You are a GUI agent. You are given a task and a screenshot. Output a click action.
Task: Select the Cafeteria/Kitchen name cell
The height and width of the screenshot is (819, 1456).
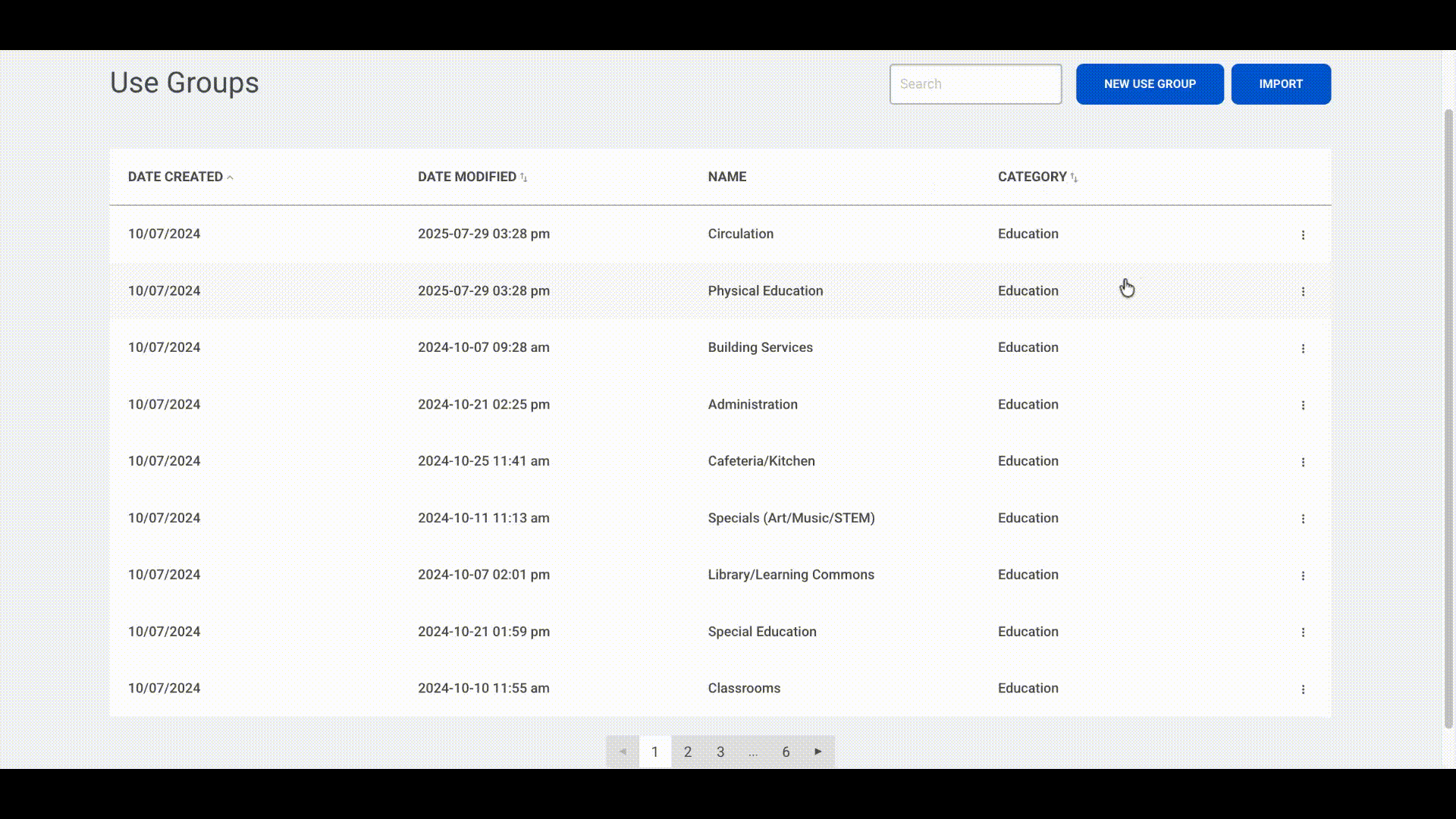tap(761, 461)
